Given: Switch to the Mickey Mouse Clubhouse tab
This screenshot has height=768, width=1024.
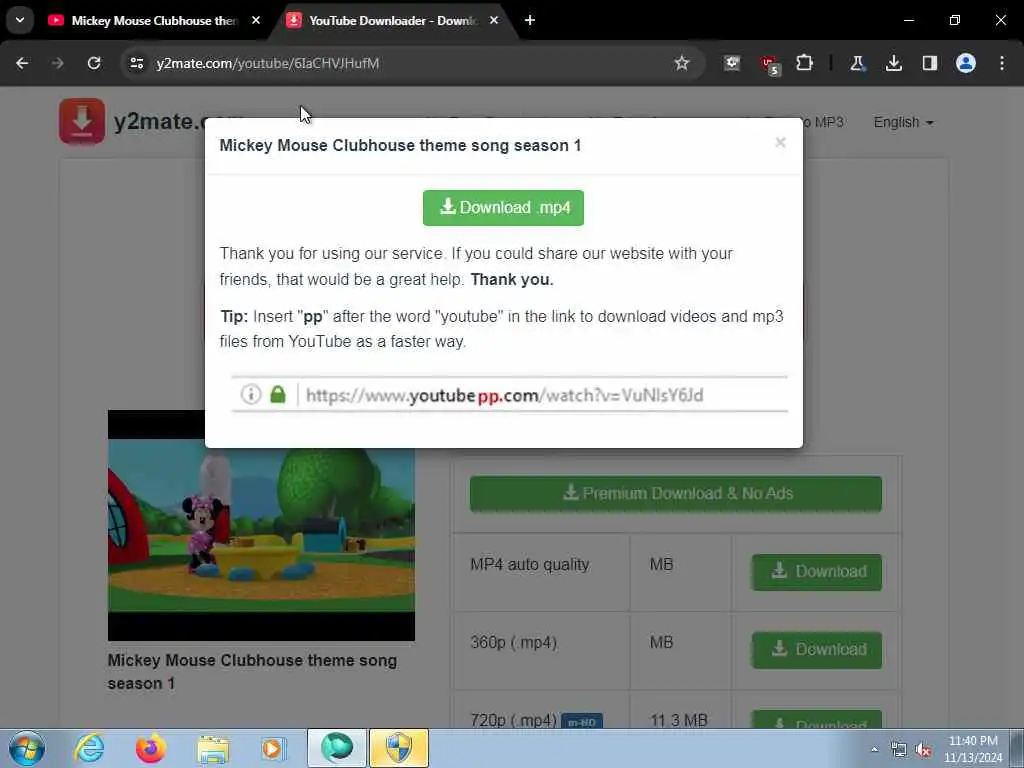Looking at the screenshot, I should pos(153,21).
